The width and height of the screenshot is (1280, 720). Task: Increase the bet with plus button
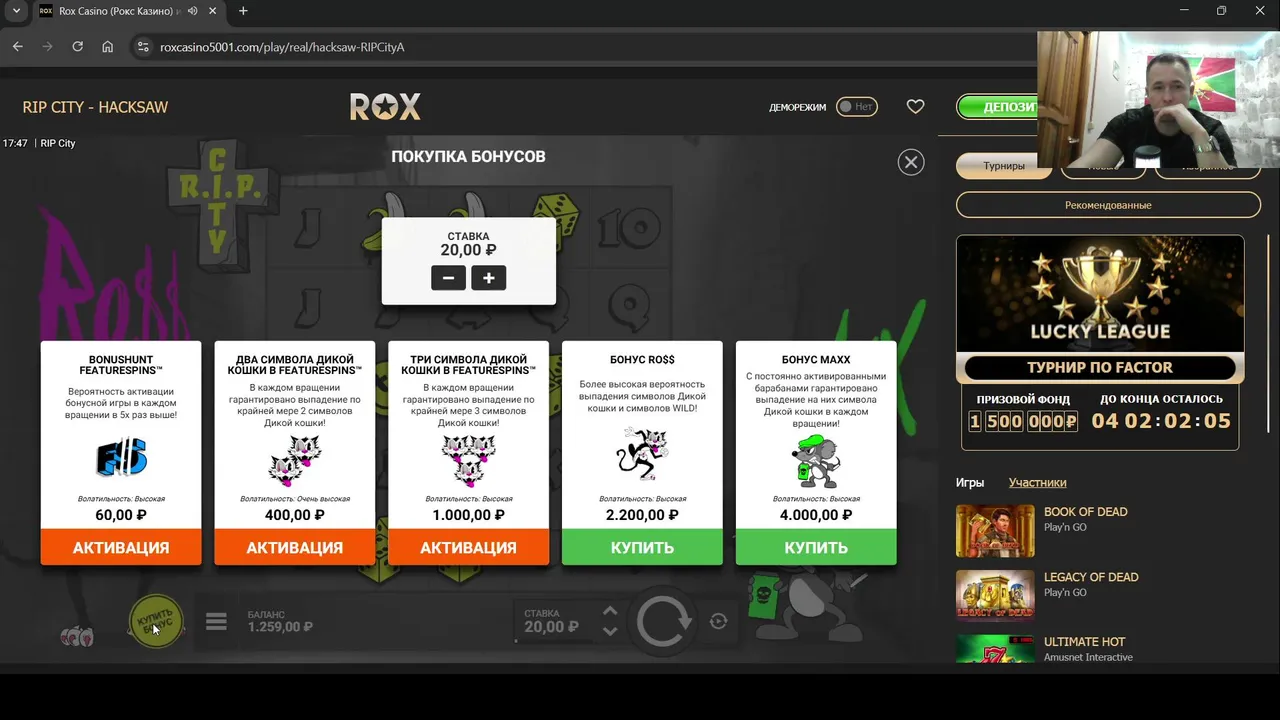point(489,278)
